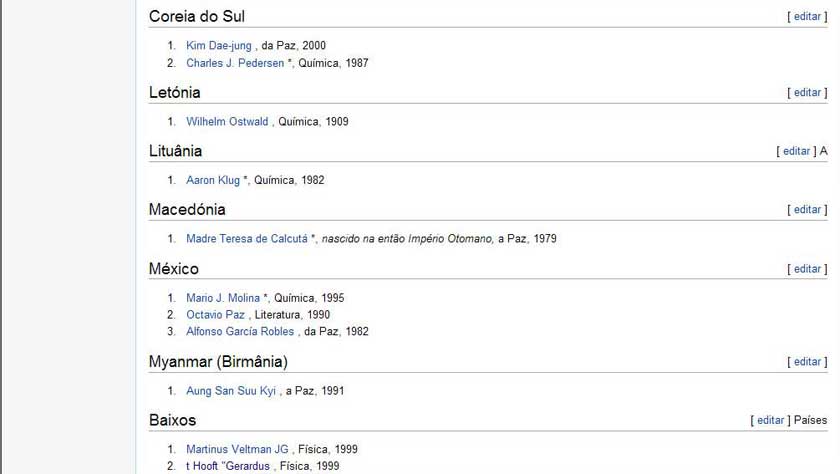
Task: Open Alfonso García Robles link
Action: [240, 331]
